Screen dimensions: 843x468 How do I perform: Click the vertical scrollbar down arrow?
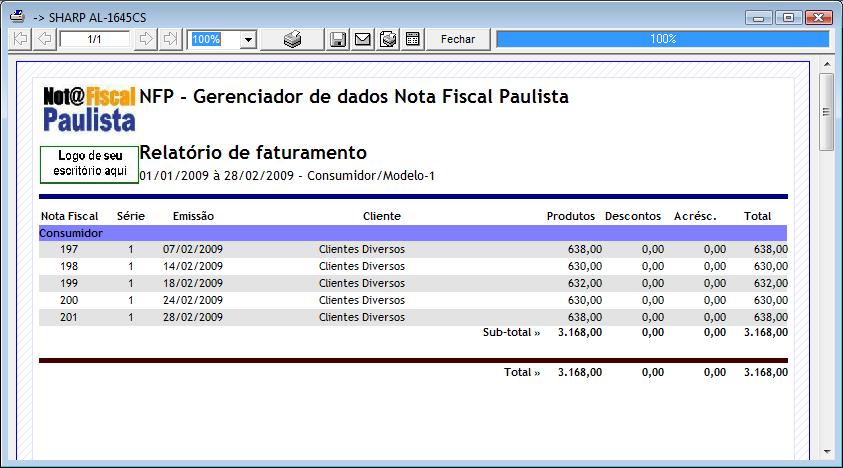coord(827,452)
